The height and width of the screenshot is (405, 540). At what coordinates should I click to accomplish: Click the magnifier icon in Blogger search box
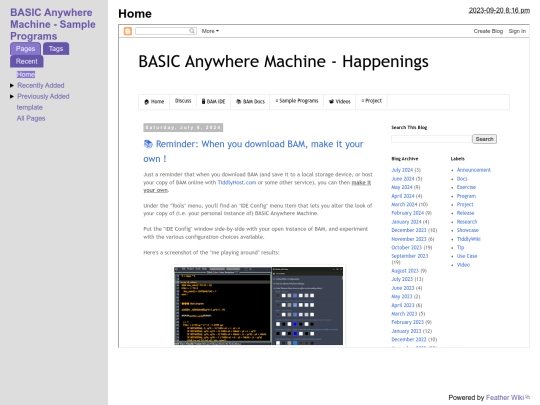tap(192, 31)
